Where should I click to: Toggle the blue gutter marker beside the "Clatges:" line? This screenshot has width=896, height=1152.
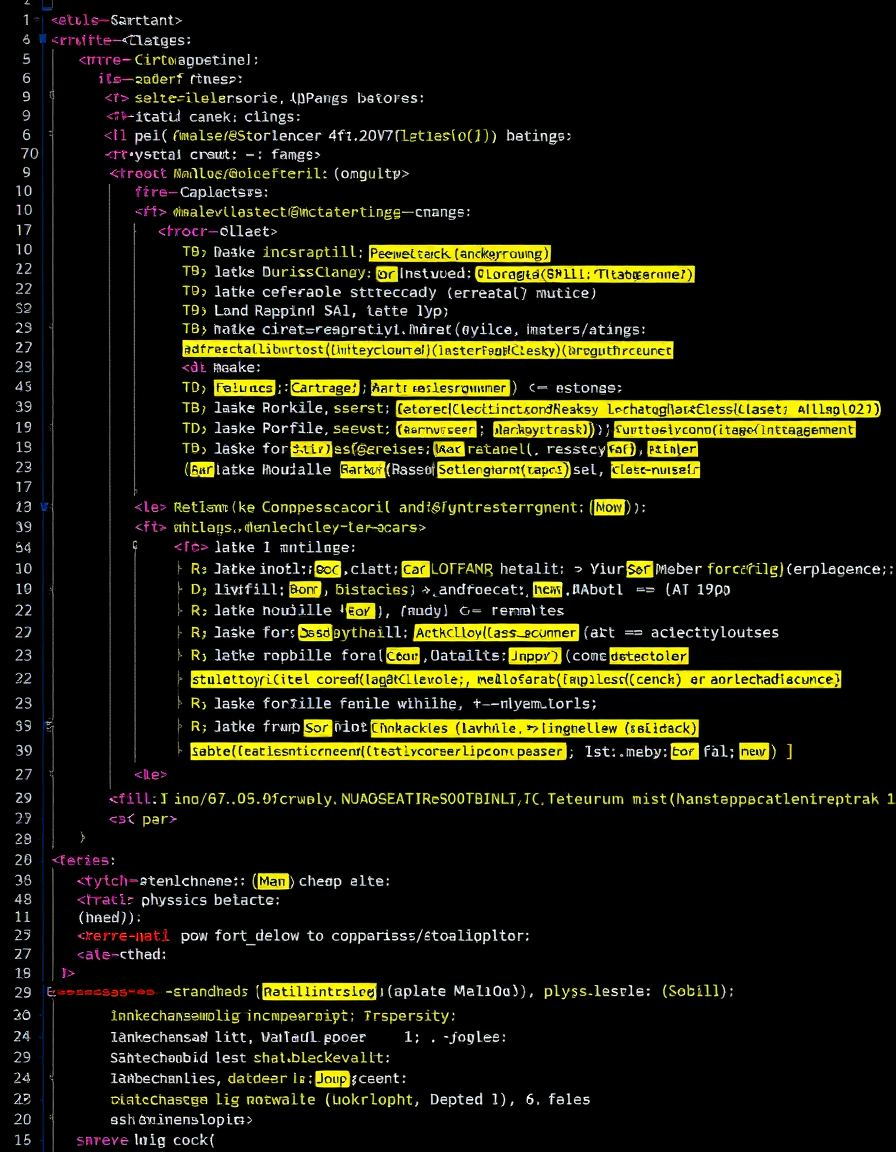click(43, 39)
